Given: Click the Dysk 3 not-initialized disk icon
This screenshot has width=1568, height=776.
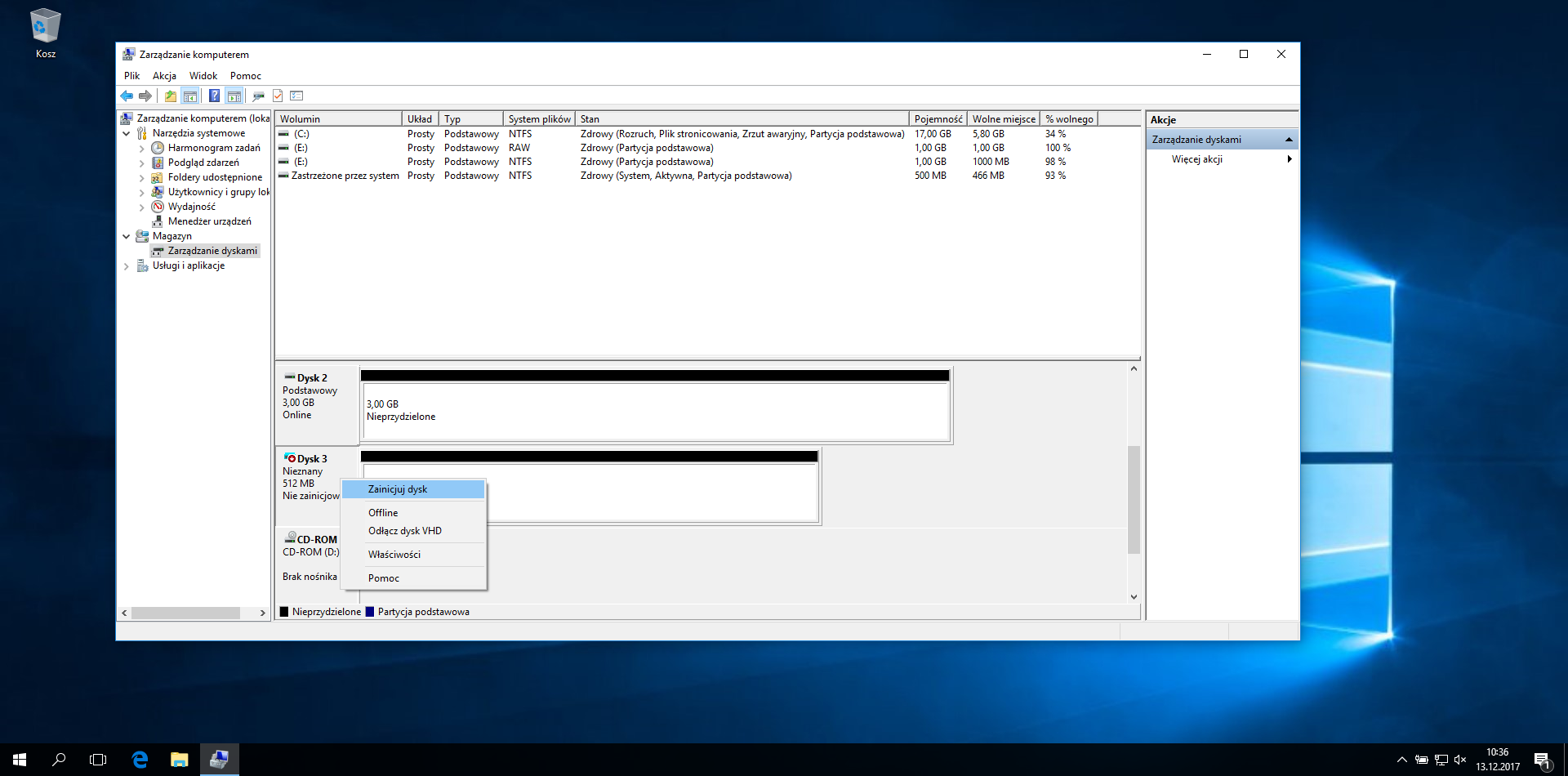Looking at the screenshot, I should (289, 458).
